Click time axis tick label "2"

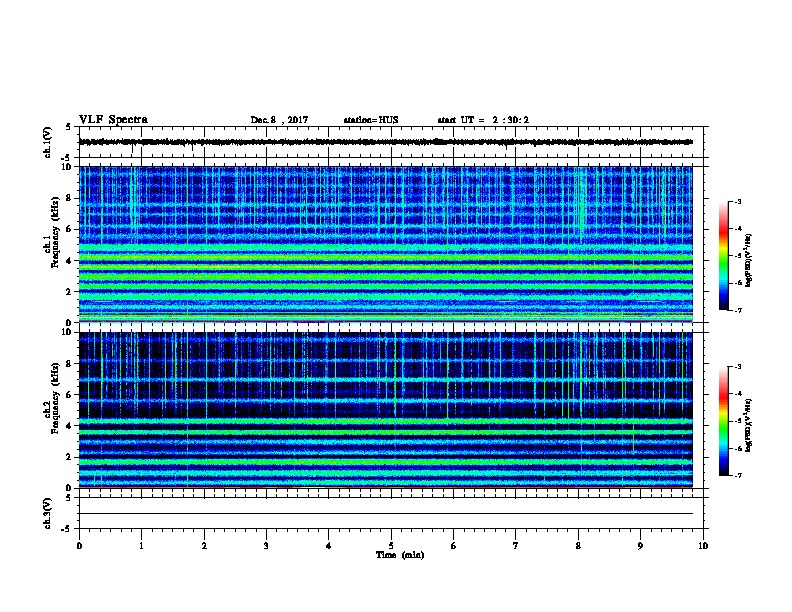pyautogui.click(x=204, y=546)
